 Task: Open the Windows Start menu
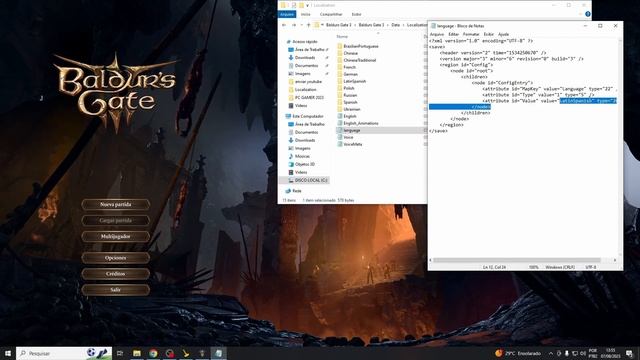point(8,353)
